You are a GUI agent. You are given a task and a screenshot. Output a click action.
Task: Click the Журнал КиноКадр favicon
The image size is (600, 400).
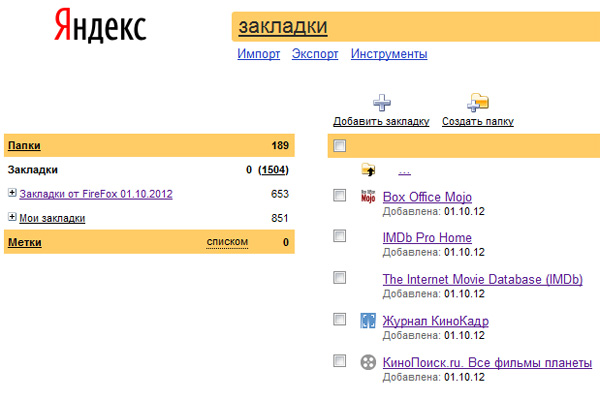pos(367,320)
